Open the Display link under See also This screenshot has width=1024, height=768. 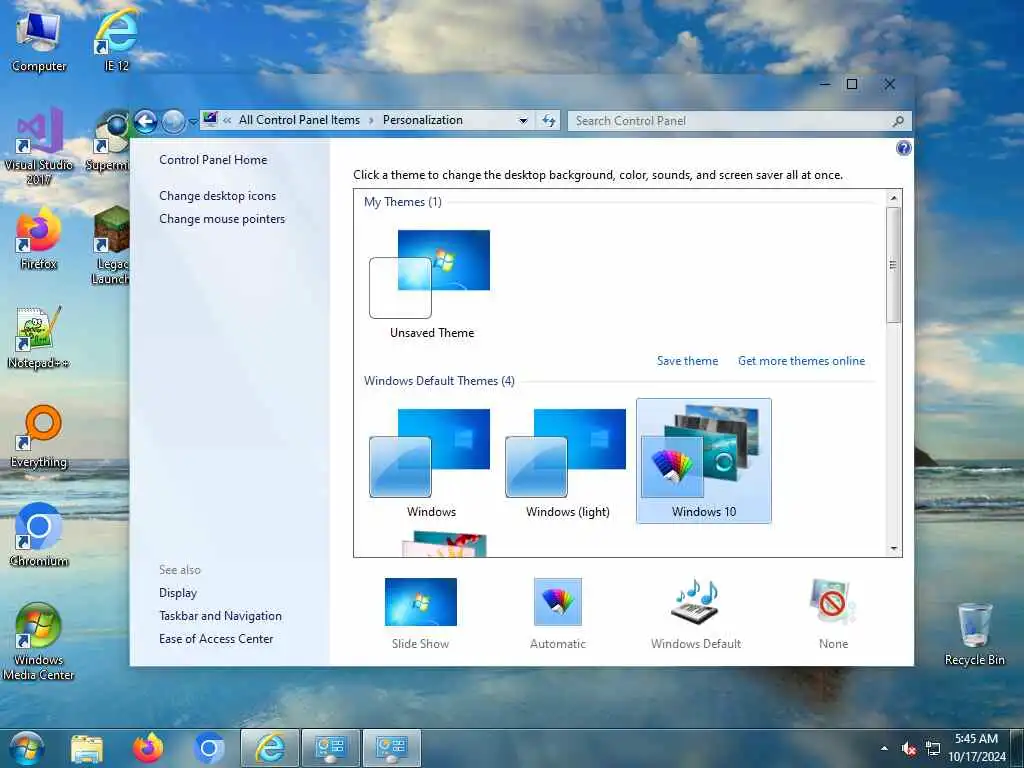point(178,593)
